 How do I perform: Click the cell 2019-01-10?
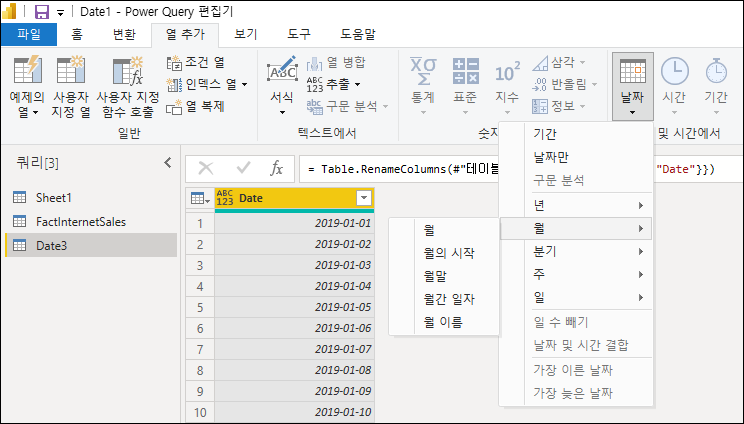pyautogui.click(x=295, y=412)
